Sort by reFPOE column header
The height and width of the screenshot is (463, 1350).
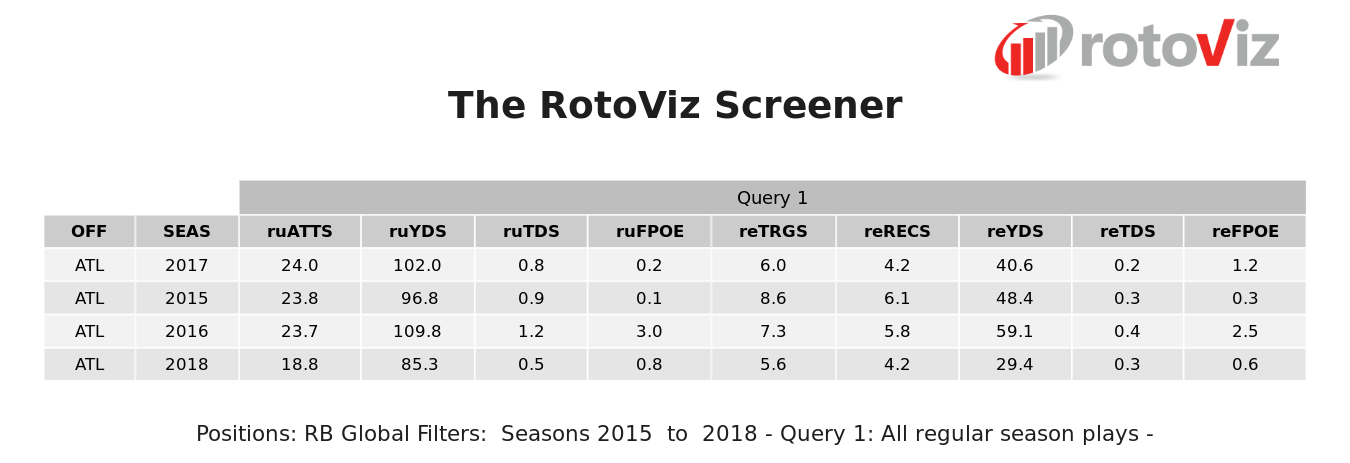coord(1245,232)
